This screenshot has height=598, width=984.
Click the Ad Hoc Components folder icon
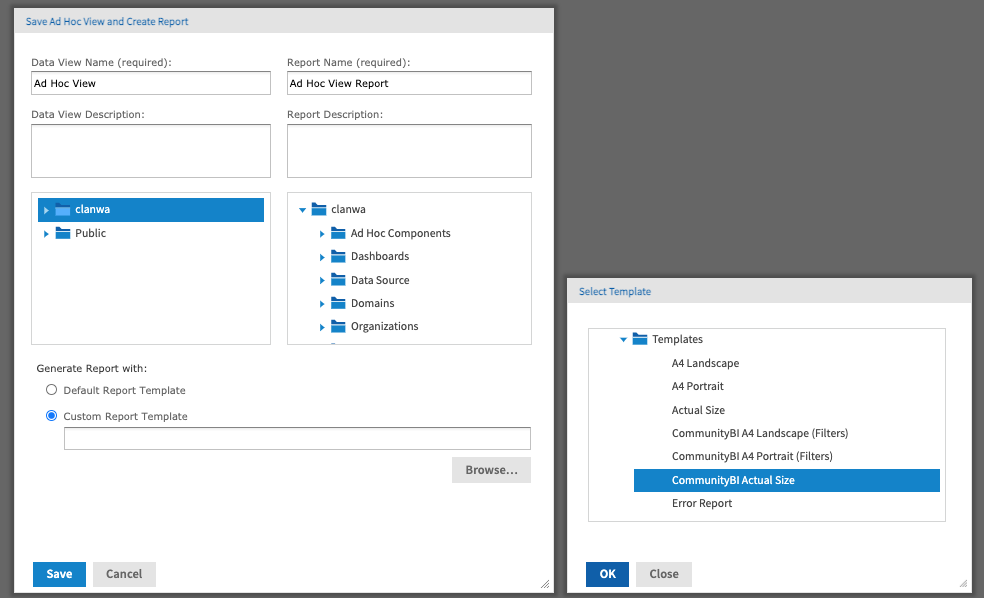[x=338, y=233]
